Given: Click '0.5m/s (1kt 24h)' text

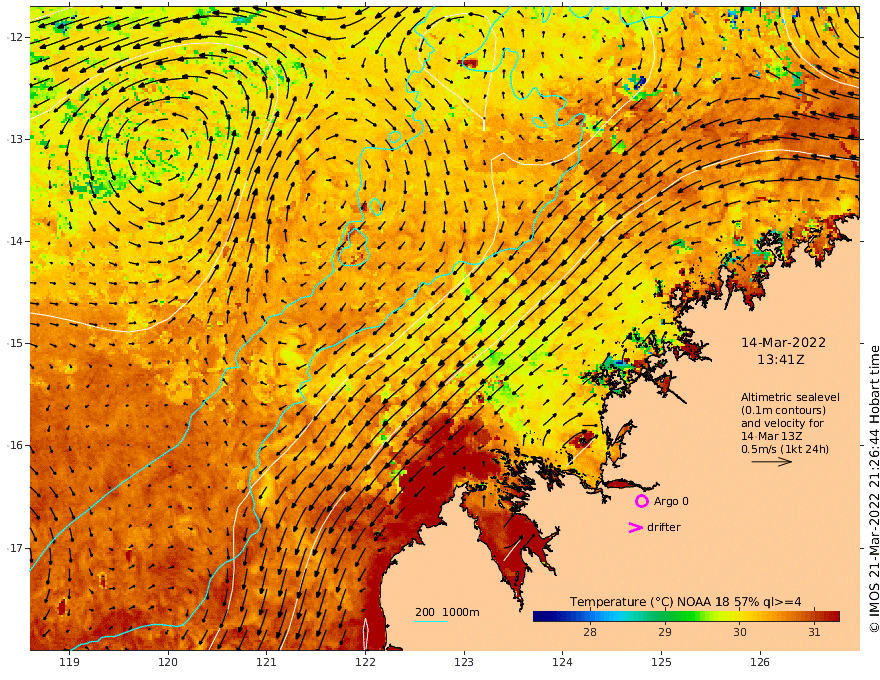Looking at the screenshot, I should coord(785,449).
